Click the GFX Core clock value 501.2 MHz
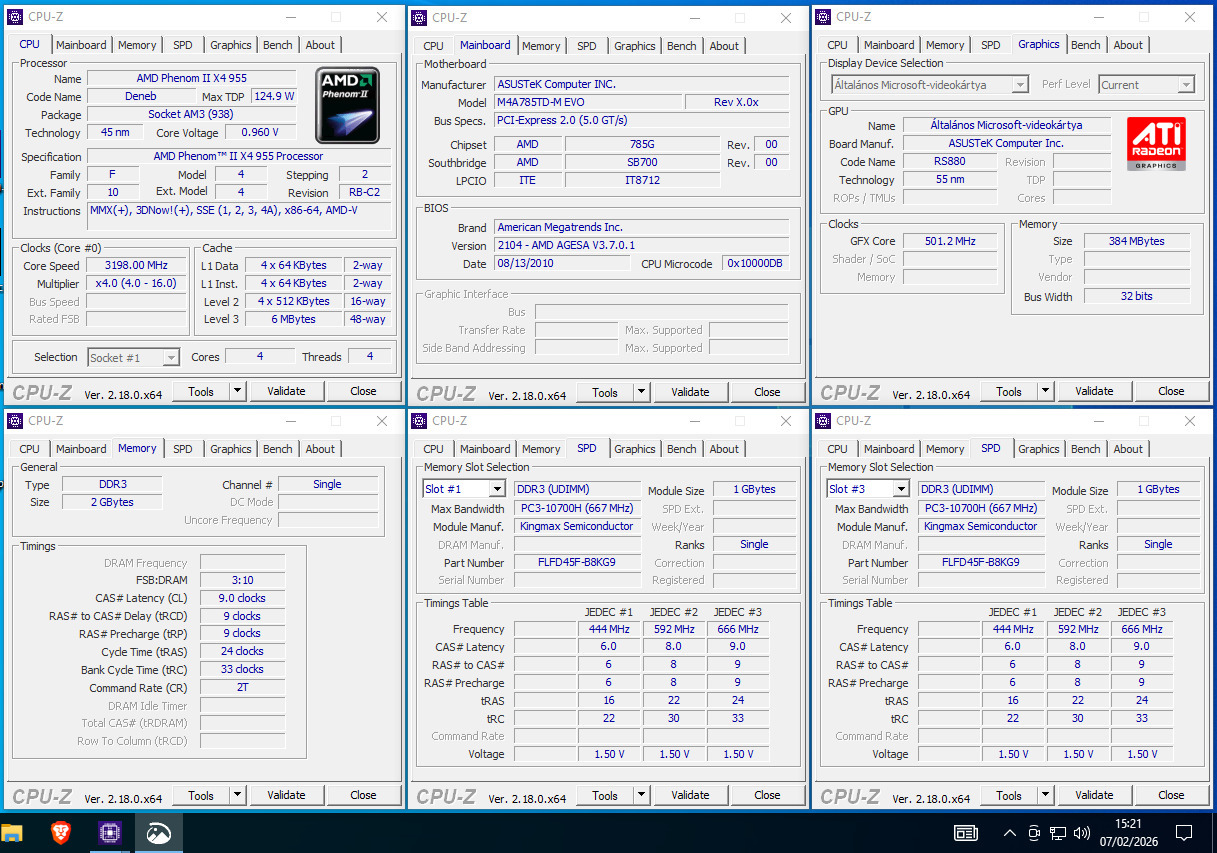This screenshot has width=1217, height=853. click(950, 241)
